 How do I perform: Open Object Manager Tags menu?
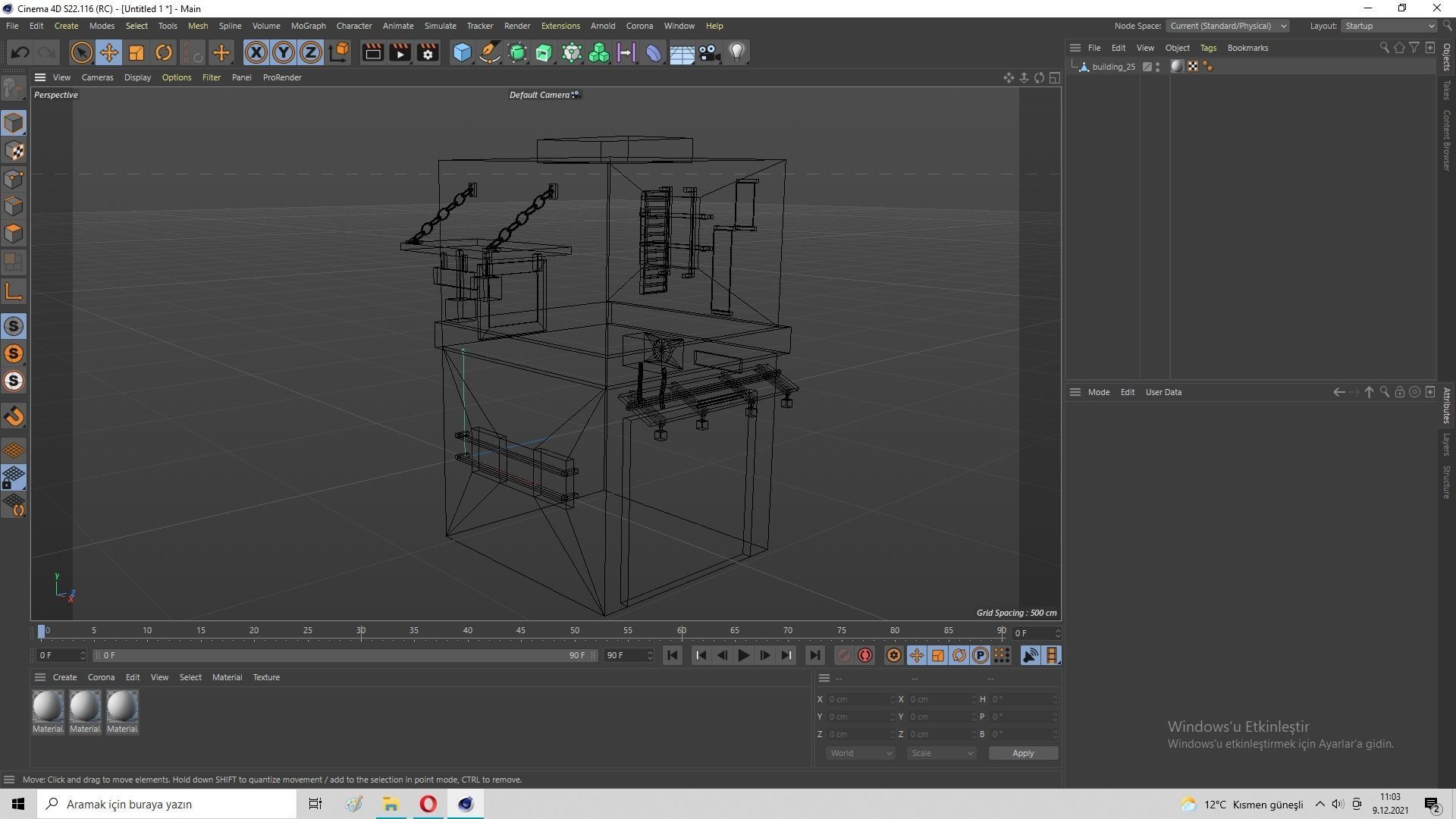(1208, 48)
